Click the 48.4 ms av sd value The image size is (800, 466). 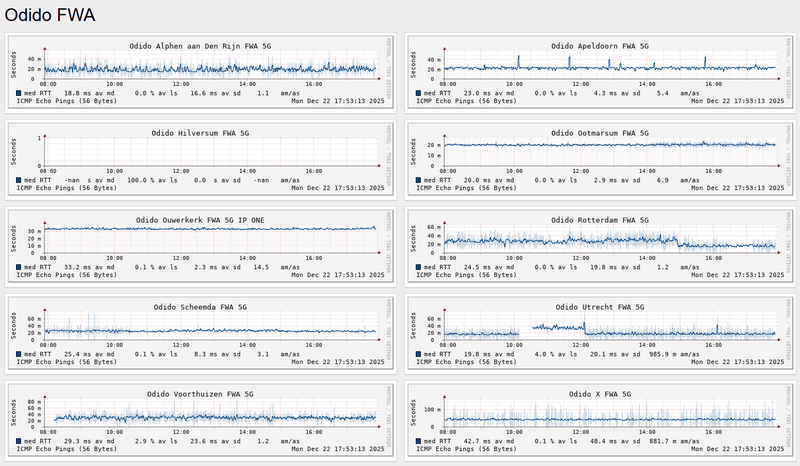point(615,441)
